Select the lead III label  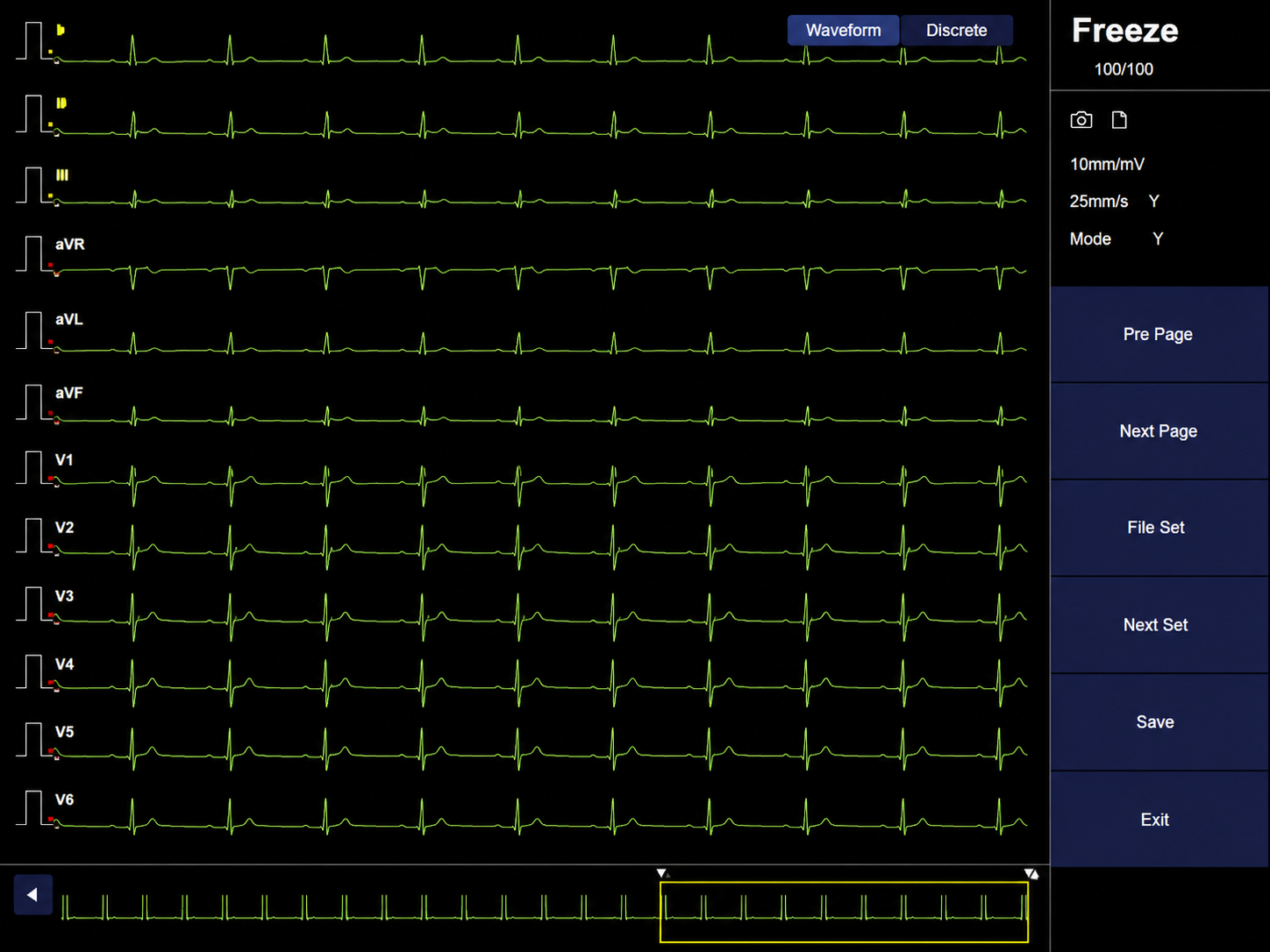pos(62,175)
